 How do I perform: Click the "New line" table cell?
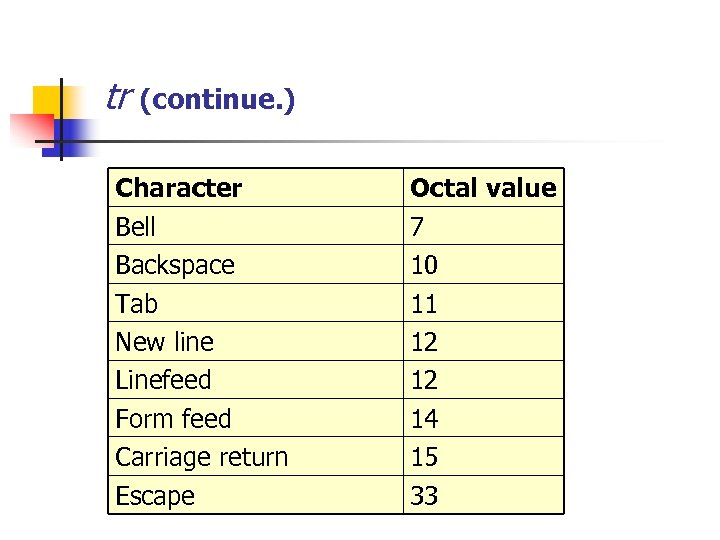(165, 342)
